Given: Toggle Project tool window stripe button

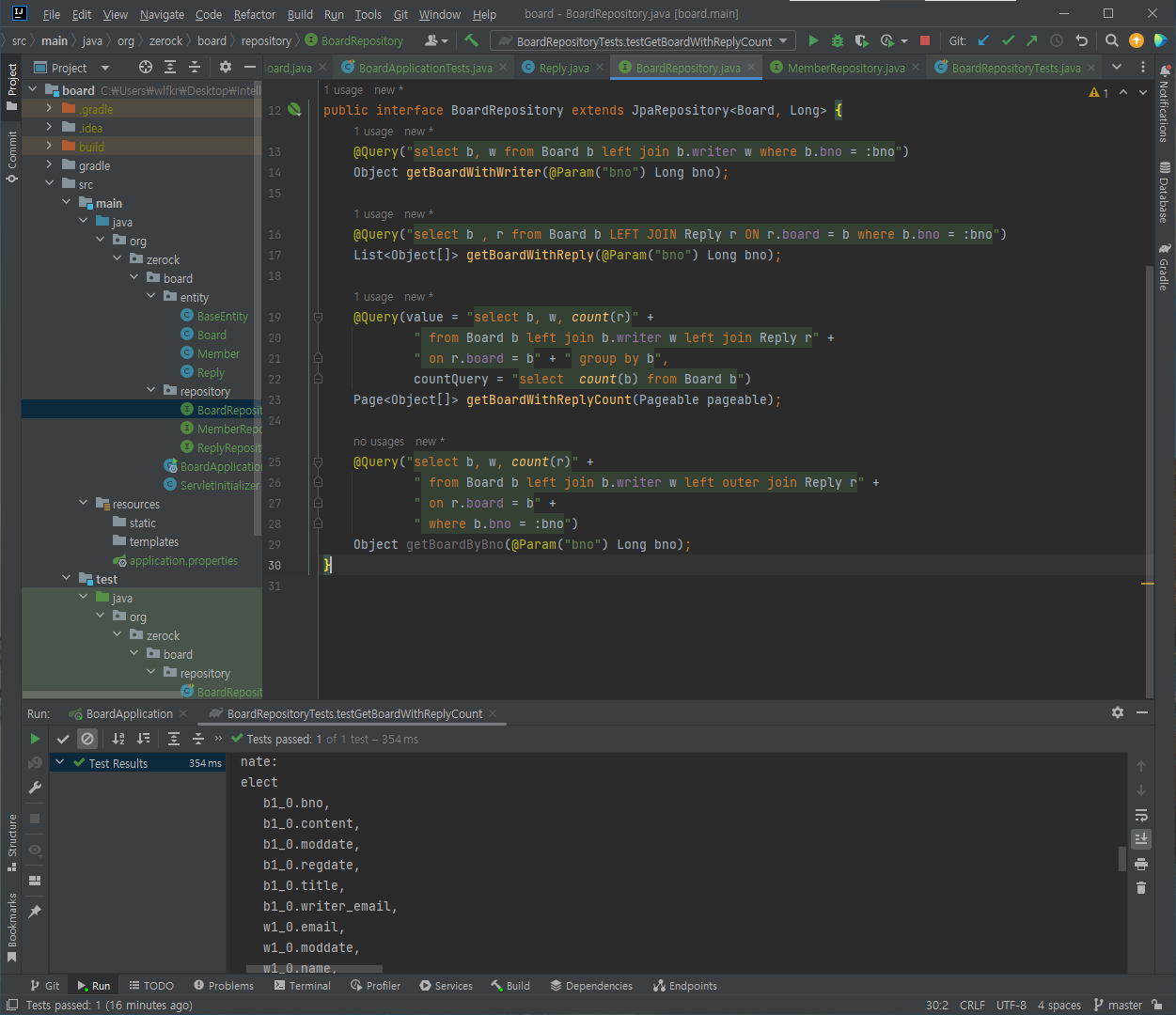Looking at the screenshot, I should 11,86.
